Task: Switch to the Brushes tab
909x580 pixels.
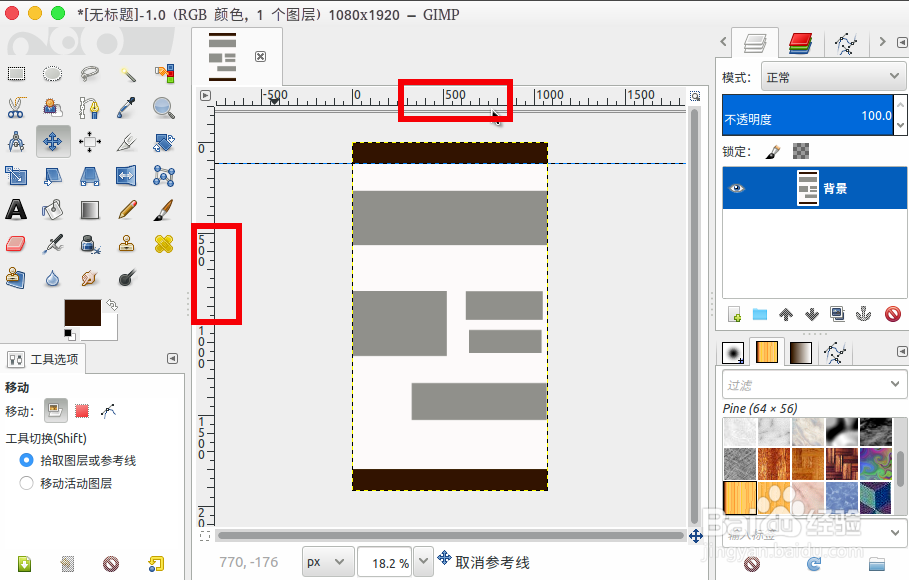Action: 733,352
